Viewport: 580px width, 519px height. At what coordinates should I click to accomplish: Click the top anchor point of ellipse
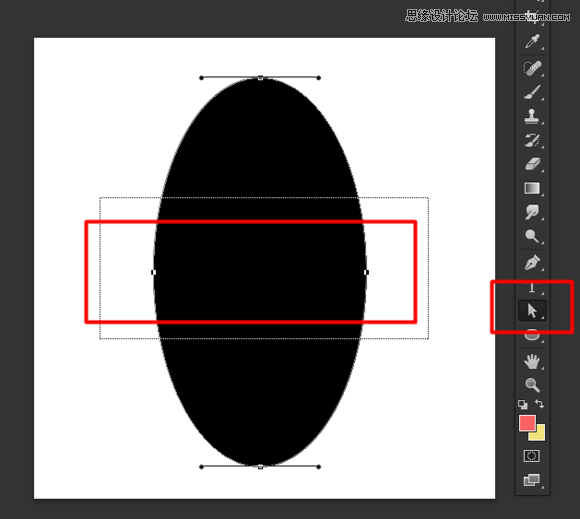pyautogui.click(x=260, y=78)
